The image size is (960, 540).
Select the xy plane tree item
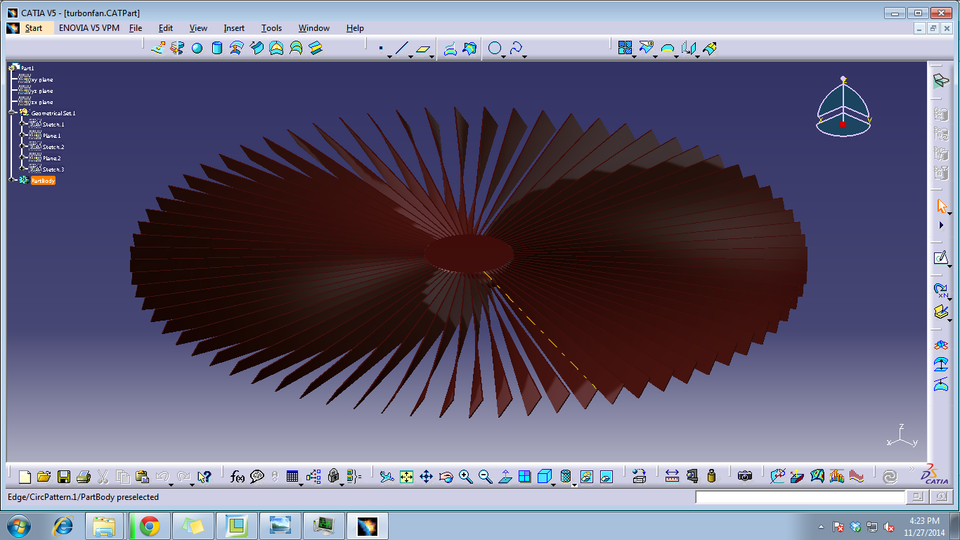point(42,80)
